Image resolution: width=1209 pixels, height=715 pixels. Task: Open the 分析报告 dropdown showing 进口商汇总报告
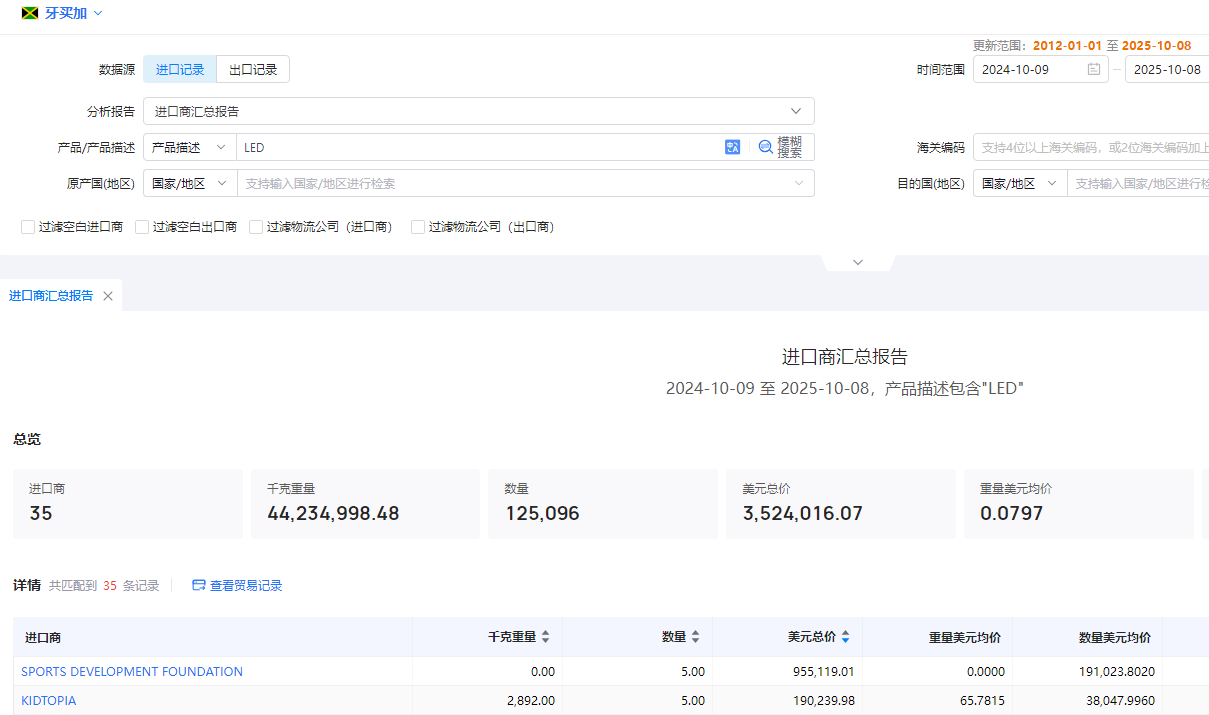477,111
